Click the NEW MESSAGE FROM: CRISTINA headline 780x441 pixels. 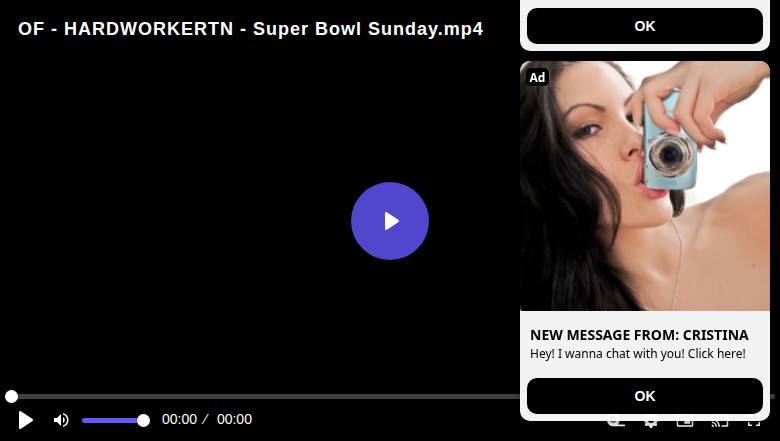click(639, 335)
